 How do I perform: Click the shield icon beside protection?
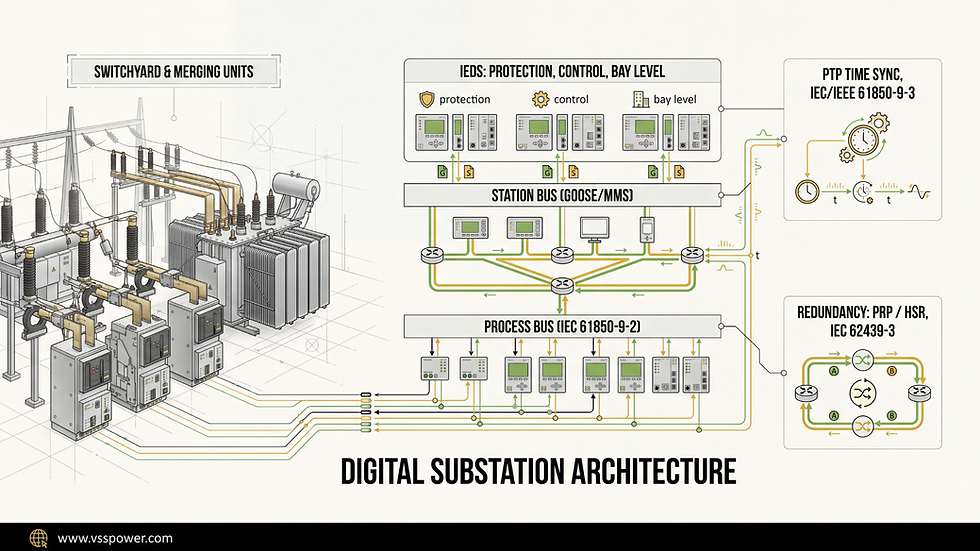click(x=427, y=99)
